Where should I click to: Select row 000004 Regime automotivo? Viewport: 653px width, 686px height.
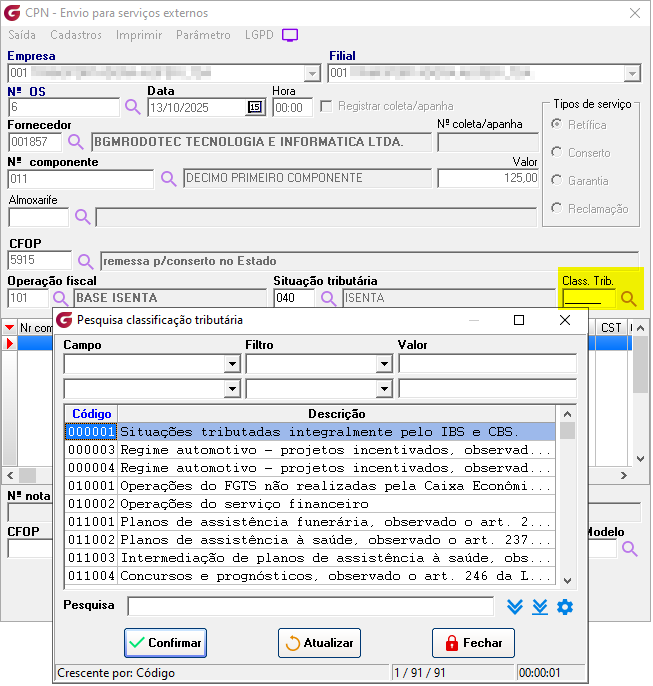tap(310, 468)
